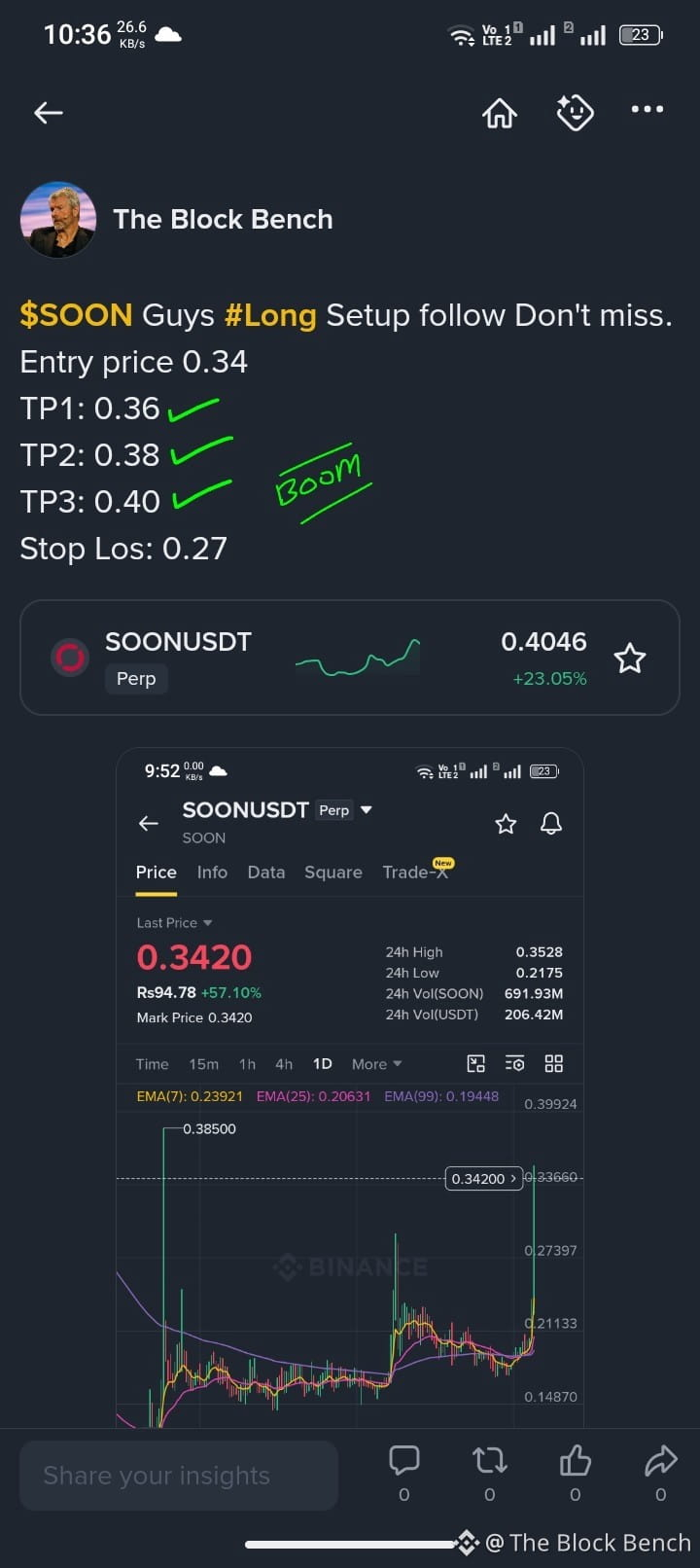The height and width of the screenshot is (1568, 700).
Task: Select the 4h timeframe tab
Action: tap(284, 1064)
